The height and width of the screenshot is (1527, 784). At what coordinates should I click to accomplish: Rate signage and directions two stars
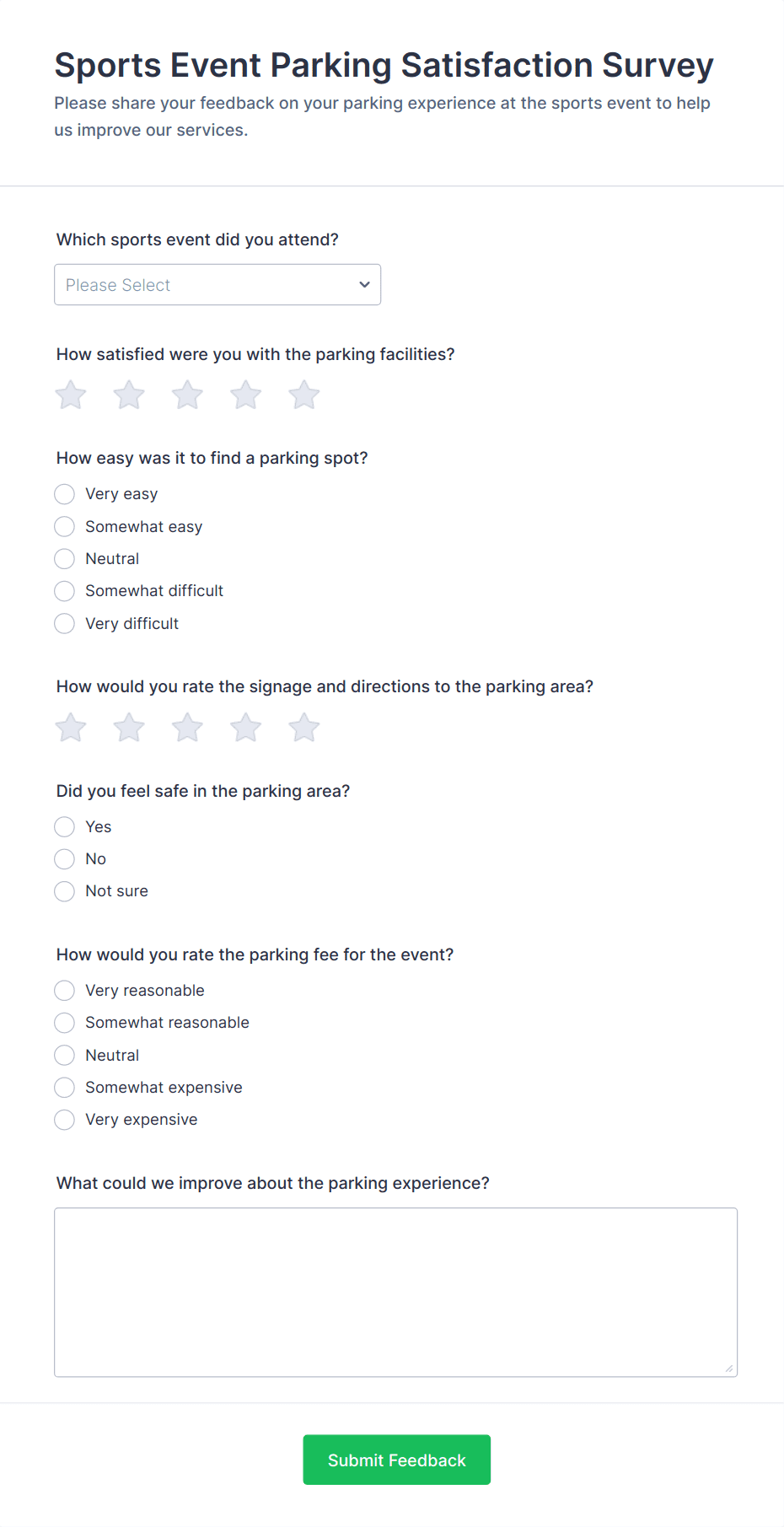[129, 728]
